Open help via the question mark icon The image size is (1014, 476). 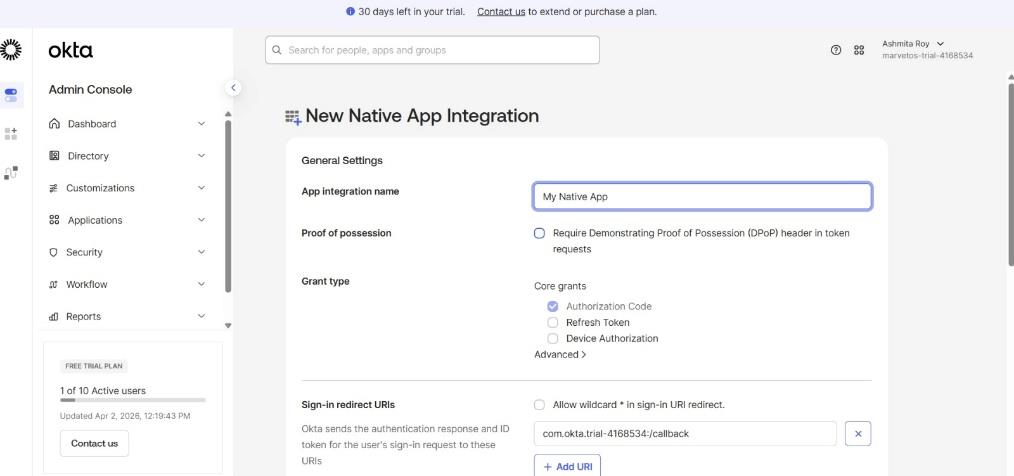(x=836, y=50)
